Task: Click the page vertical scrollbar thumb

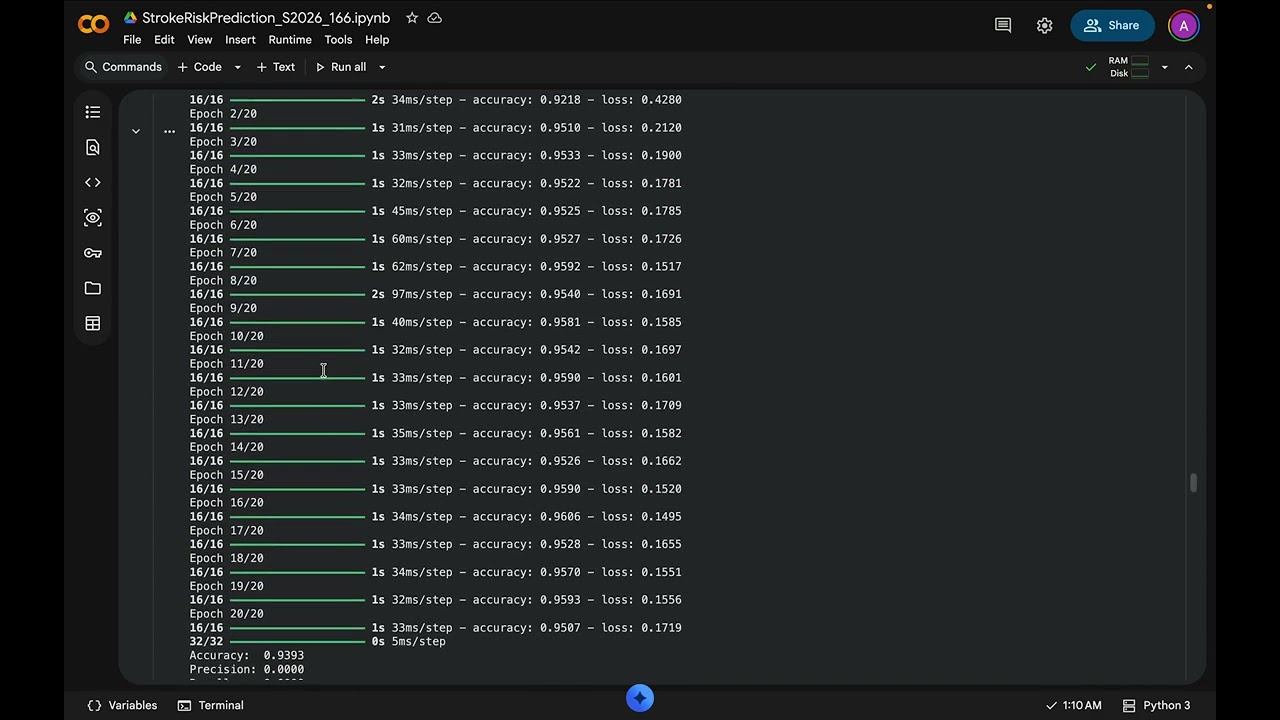Action: [1193, 483]
